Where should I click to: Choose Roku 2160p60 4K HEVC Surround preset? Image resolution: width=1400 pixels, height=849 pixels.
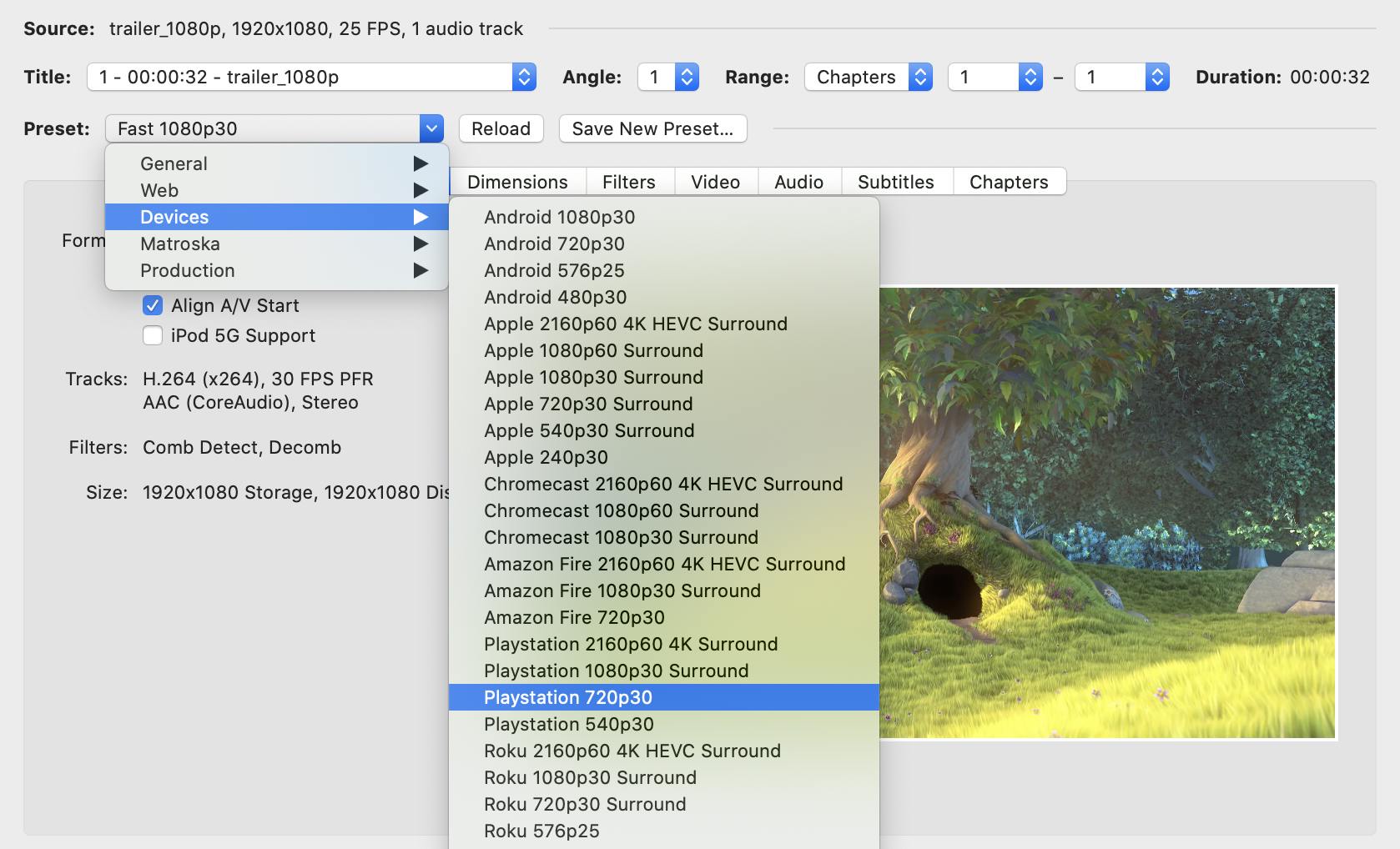tap(664, 751)
